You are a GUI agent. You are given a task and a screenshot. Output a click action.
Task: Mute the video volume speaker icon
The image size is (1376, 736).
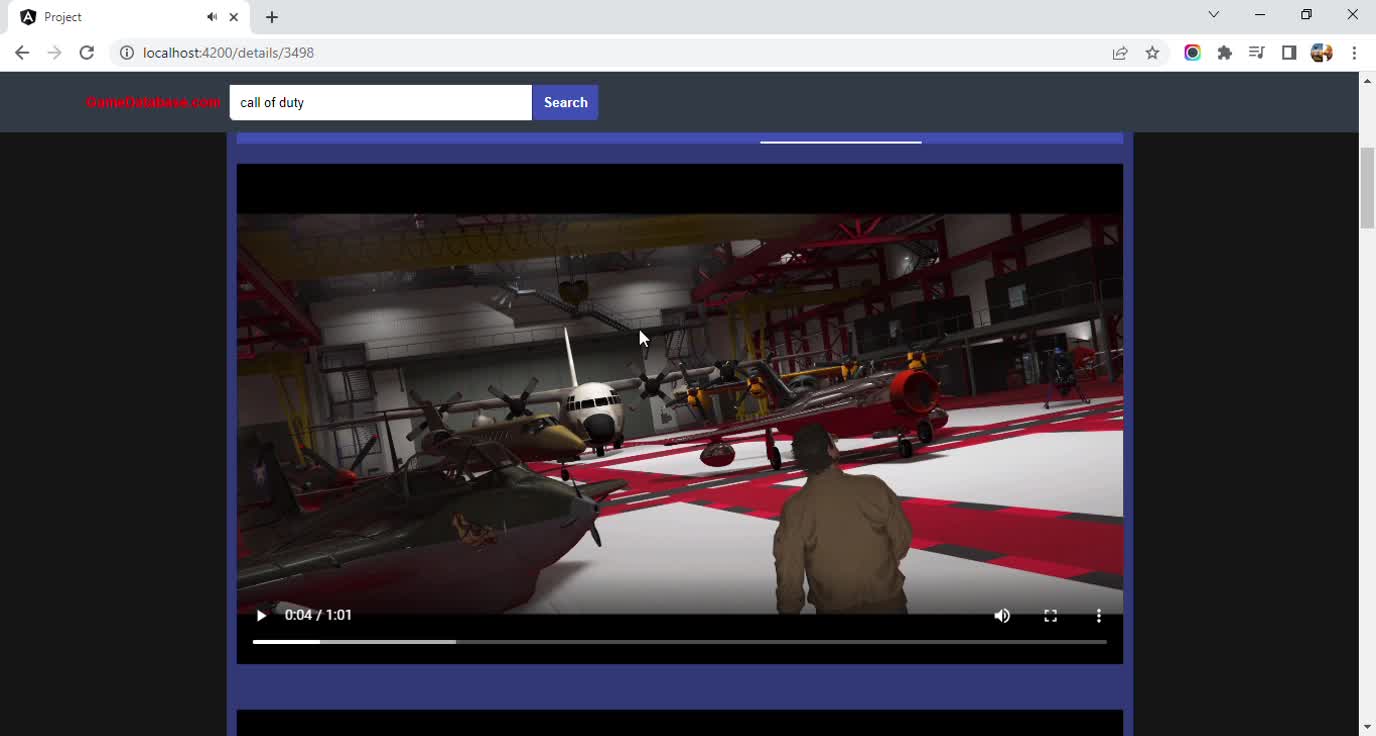click(x=1002, y=616)
